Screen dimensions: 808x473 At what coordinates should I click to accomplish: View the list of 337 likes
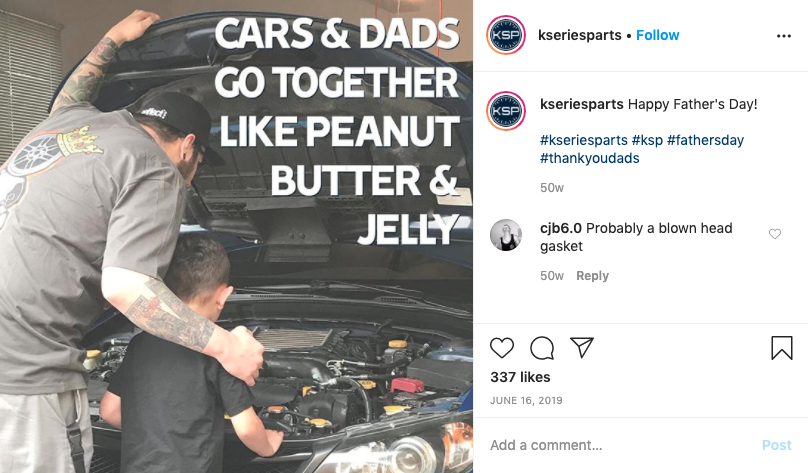(520, 377)
